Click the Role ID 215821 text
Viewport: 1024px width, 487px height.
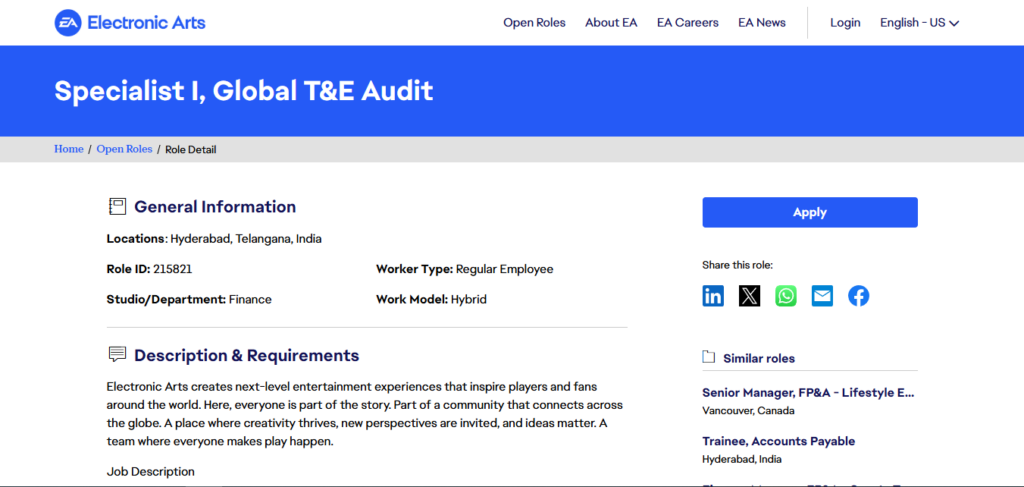click(x=150, y=269)
